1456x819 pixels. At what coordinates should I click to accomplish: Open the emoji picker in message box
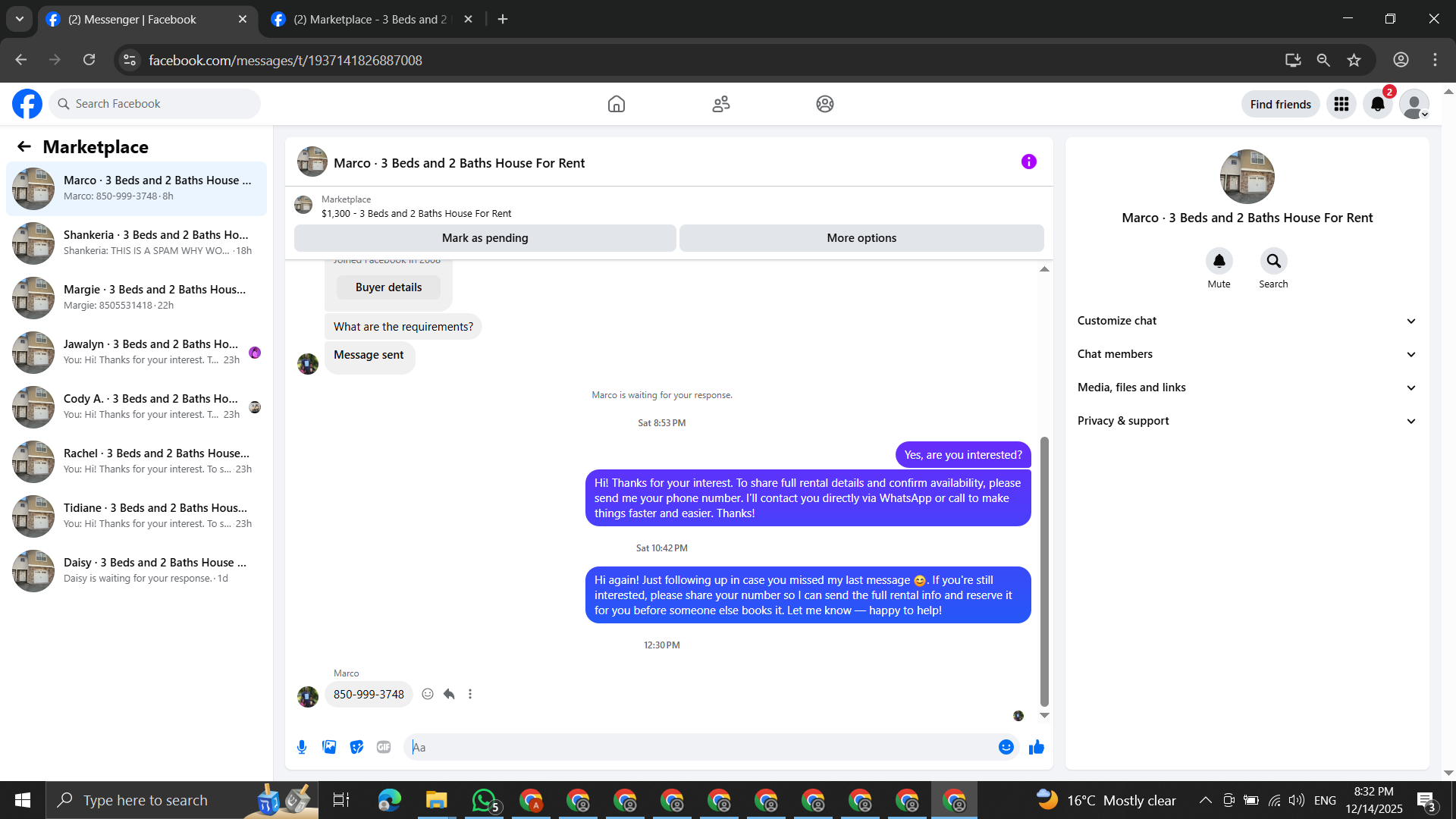tap(1006, 747)
